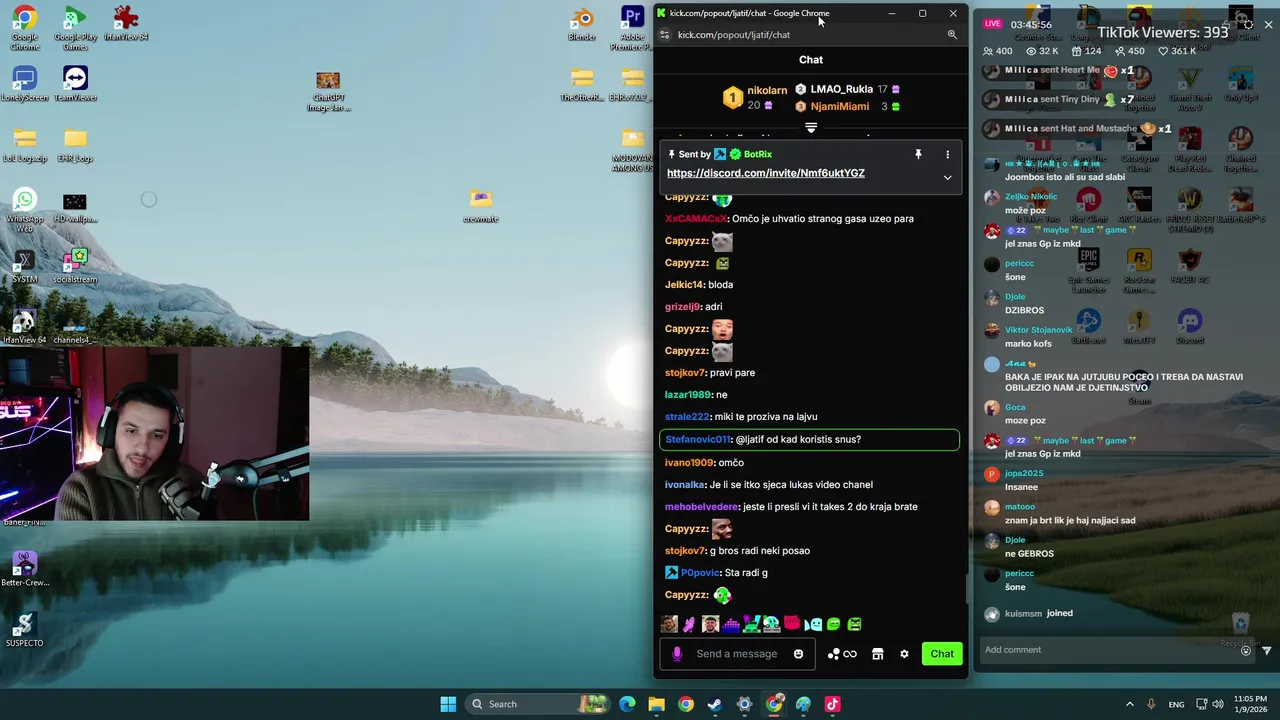Screen dimensions: 1280x720
Task: Open the discord.com invite link
Action: point(766,173)
